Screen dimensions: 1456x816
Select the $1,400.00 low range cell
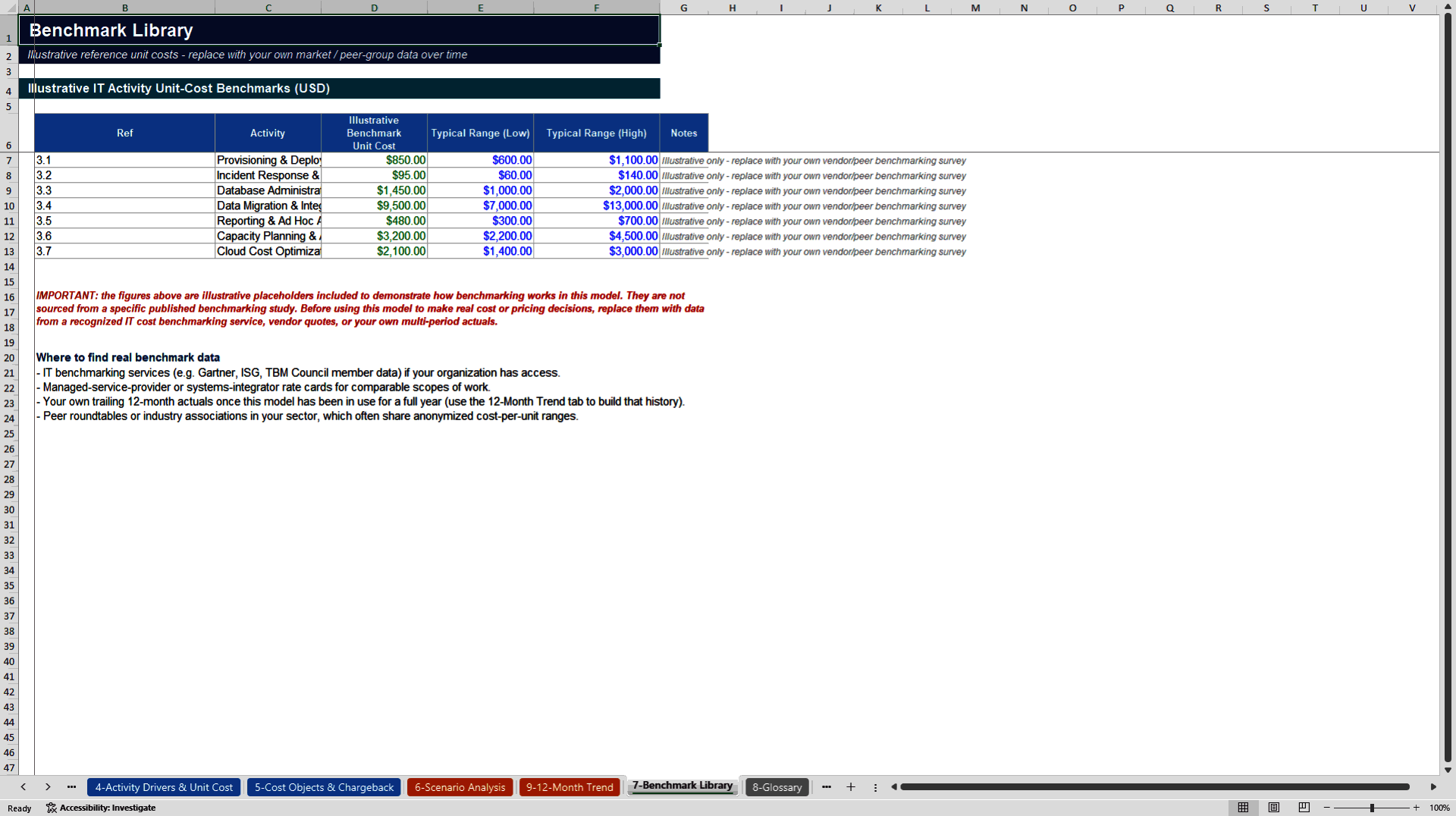pyautogui.click(x=480, y=251)
